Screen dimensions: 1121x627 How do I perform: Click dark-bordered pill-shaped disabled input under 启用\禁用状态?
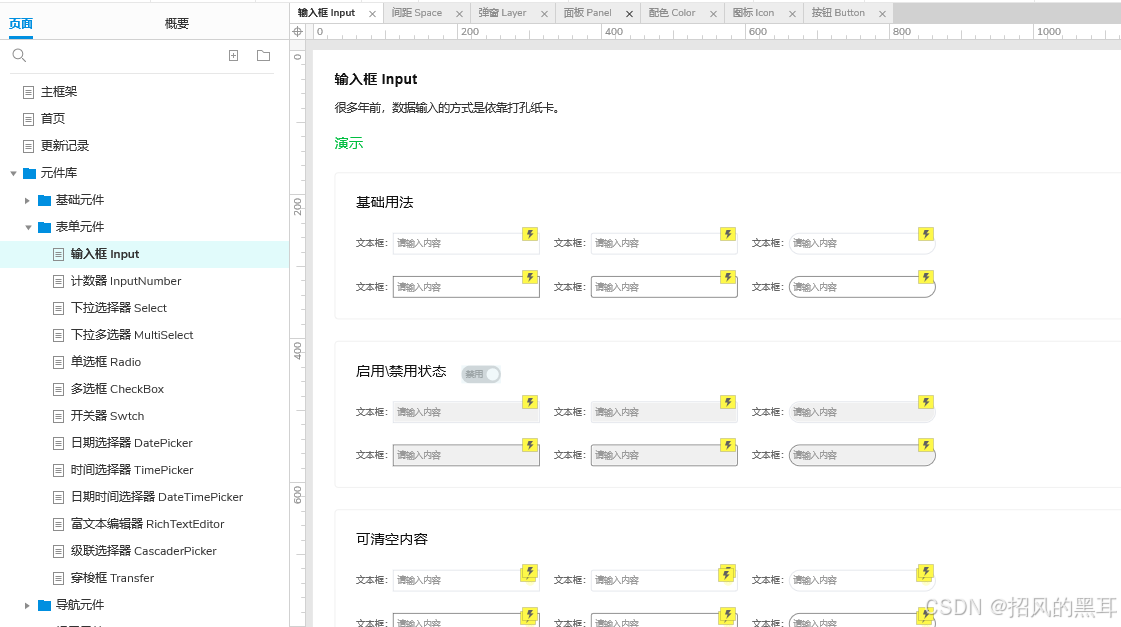tap(862, 455)
